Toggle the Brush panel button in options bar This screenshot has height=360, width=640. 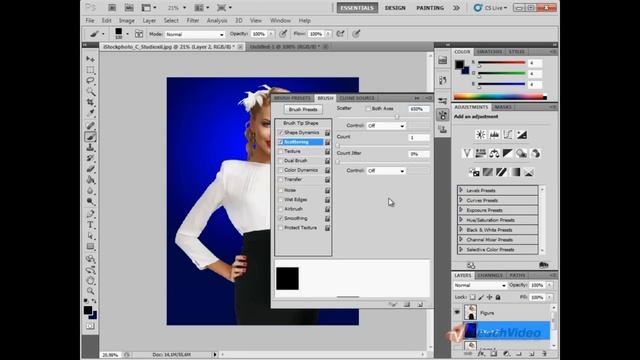tap(139, 34)
